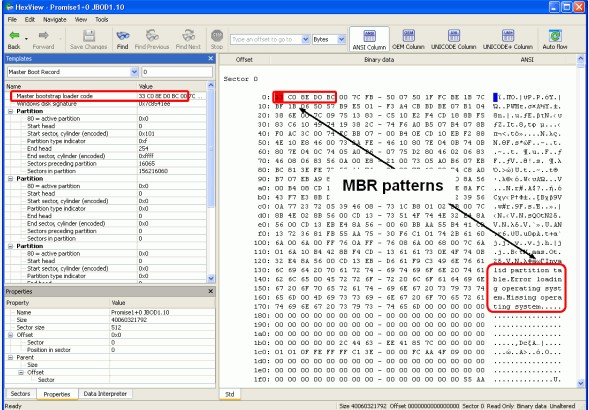Open the Master Boot Record template dropdown
The width and height of the screenshot is (589, 410).
pos(134,72)
